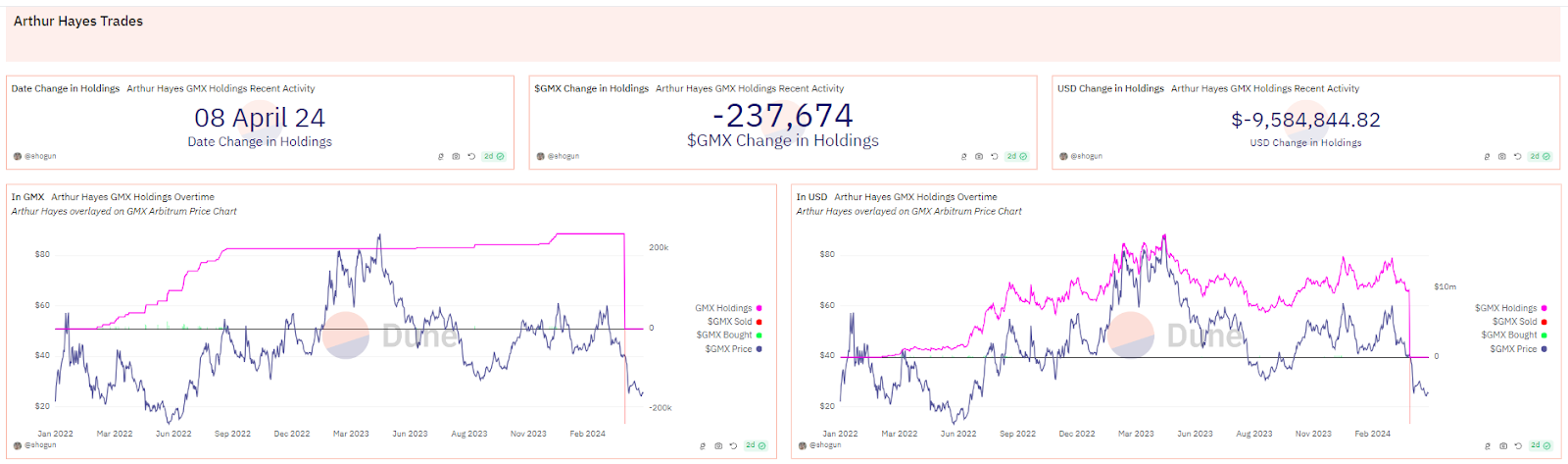Click the 08 April 24 counter value
1568x464 pixels.
click(x=260, y=118)
